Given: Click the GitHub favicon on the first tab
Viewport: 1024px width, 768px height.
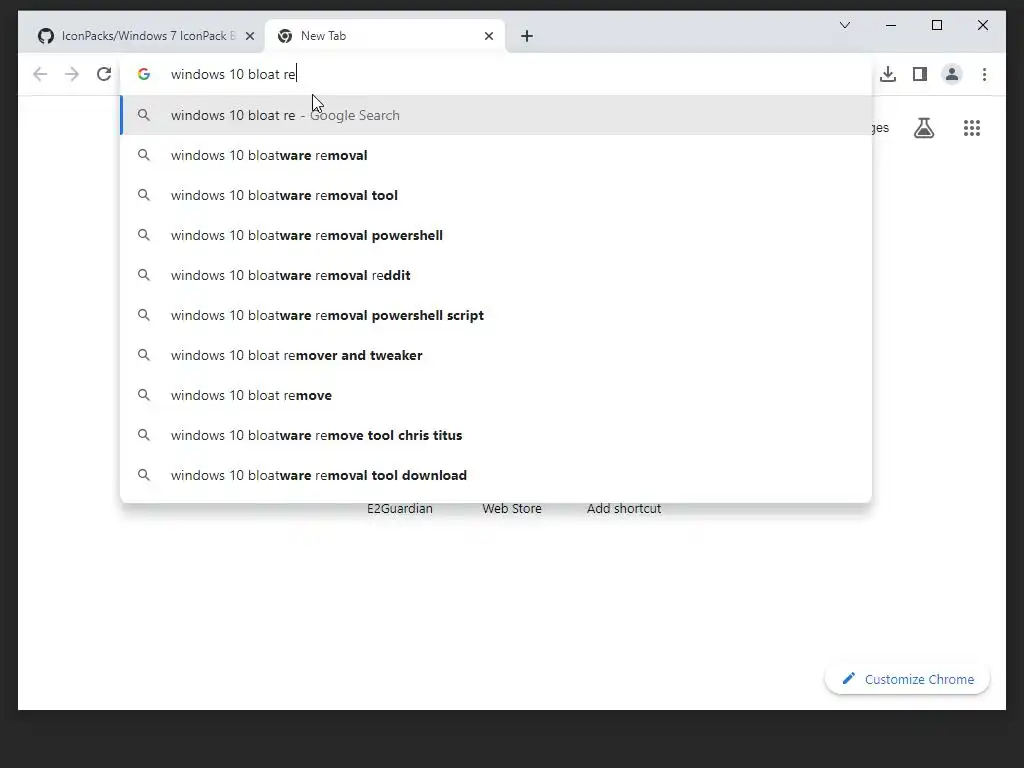Looking at the screenshot, I should (46, 36).
